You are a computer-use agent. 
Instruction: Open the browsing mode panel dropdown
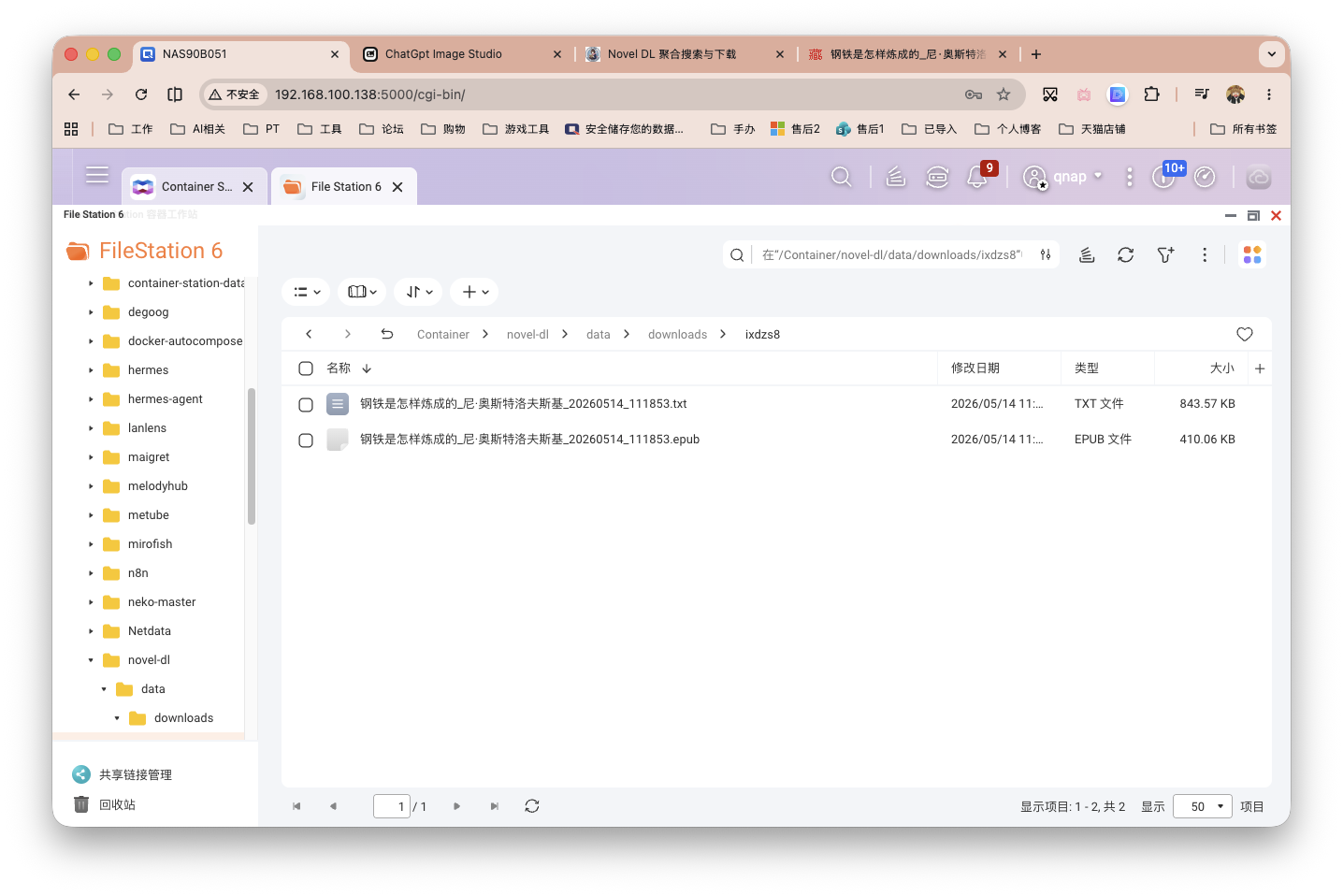coord(362,292)
